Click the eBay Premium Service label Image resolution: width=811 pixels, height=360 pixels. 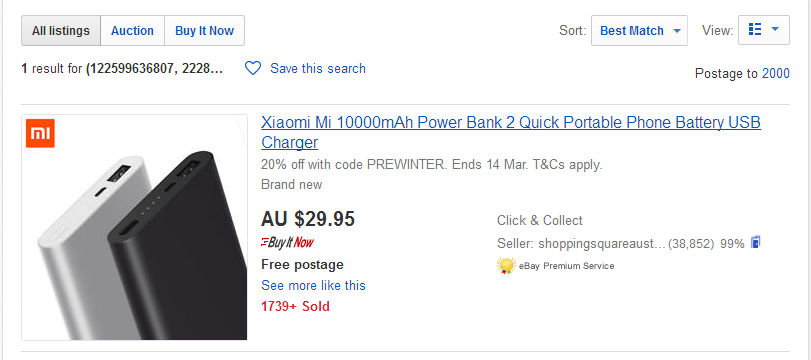coord(566,266)
